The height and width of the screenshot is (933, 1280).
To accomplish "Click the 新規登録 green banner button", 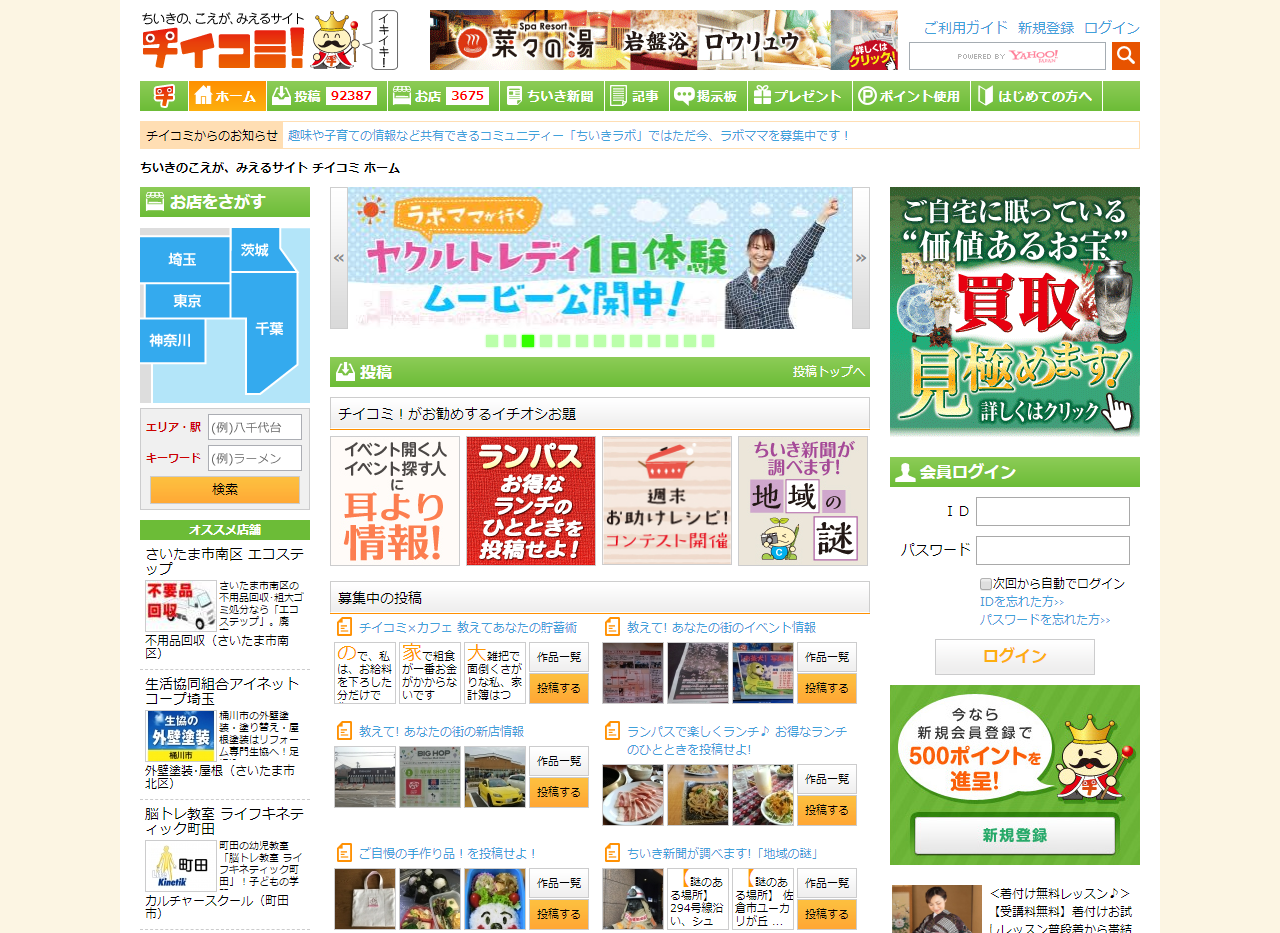I will click(x=1014, y=835).
